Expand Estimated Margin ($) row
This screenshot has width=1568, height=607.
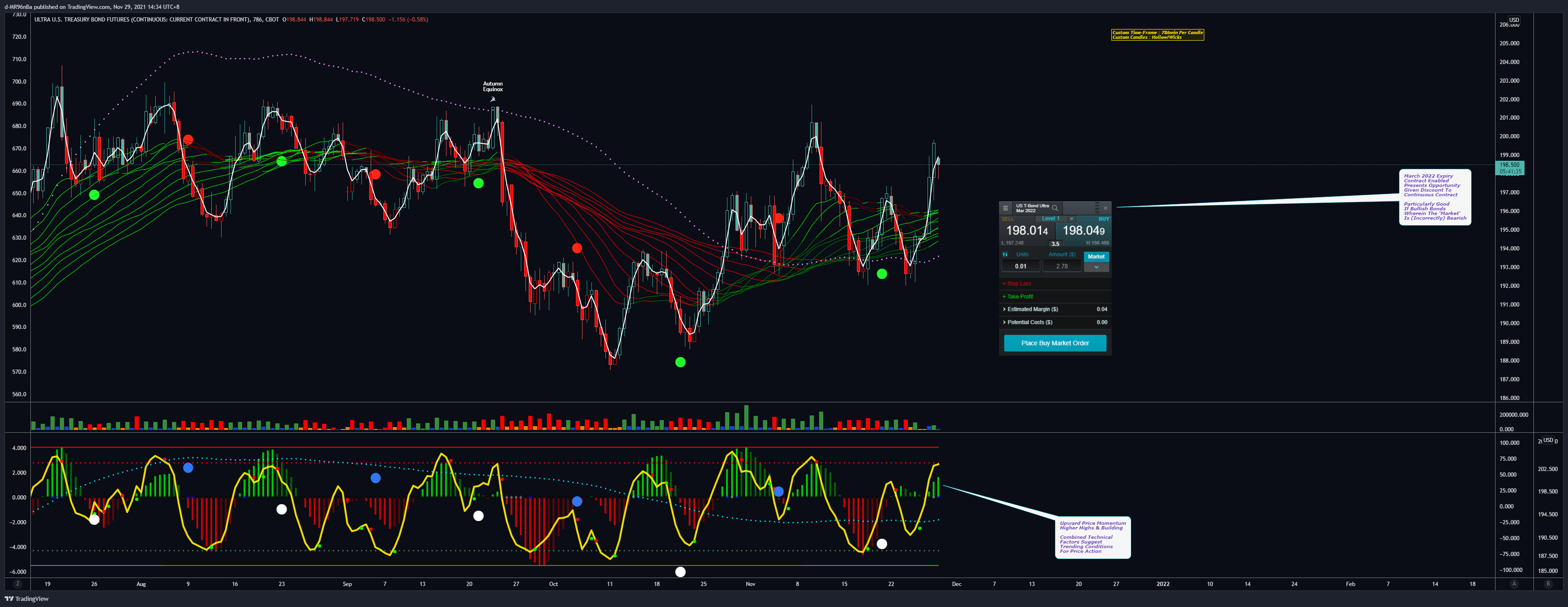[x=1055, y=310]
